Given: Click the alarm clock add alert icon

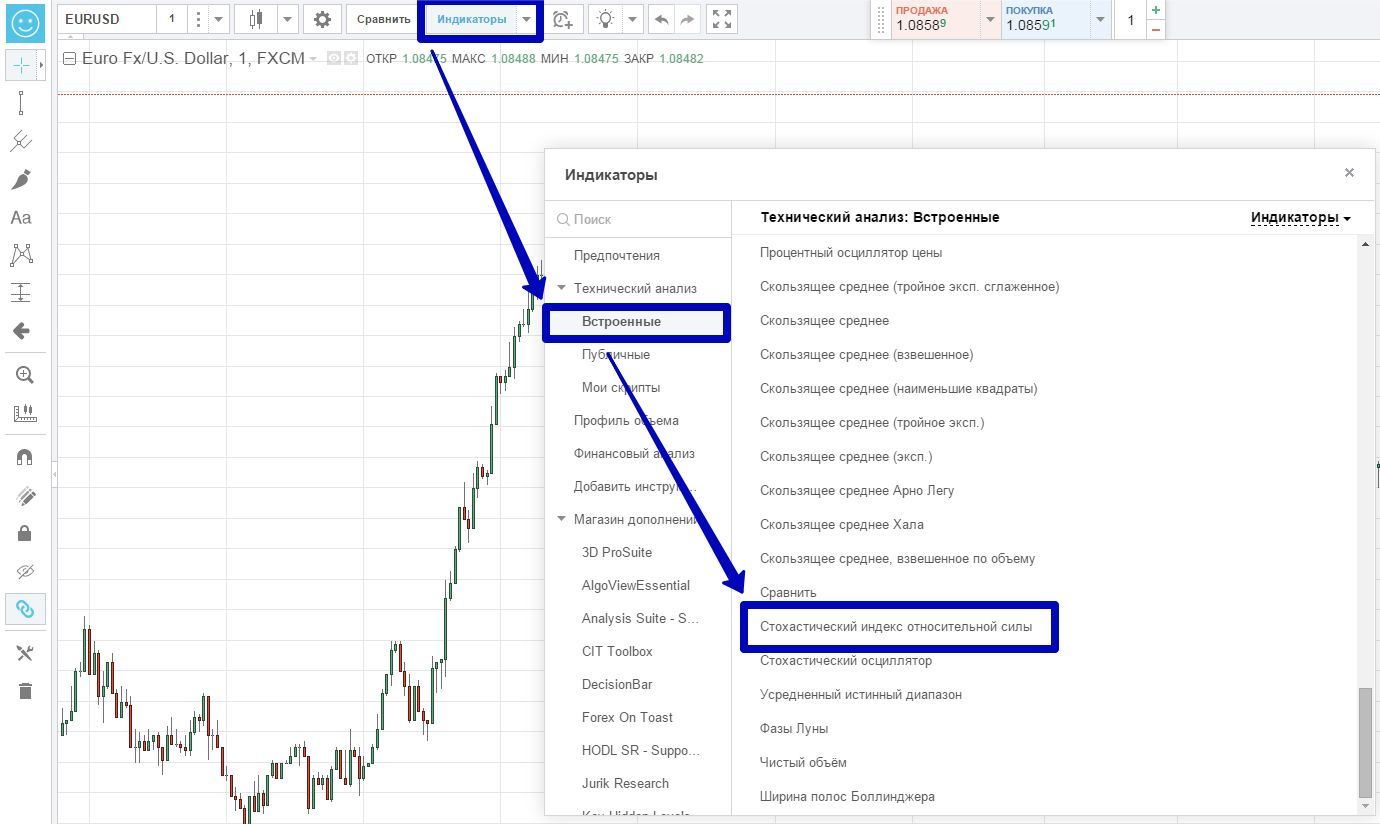Looking at the screenshot, I should point(563,19).
